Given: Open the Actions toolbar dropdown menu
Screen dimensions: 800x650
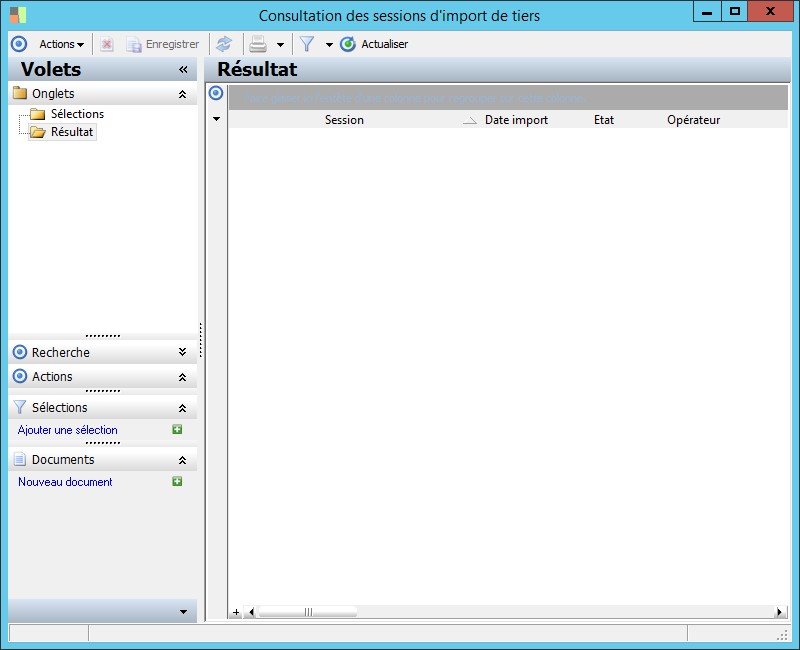Looking at the screenshot, I should click(x=61, y=44).
